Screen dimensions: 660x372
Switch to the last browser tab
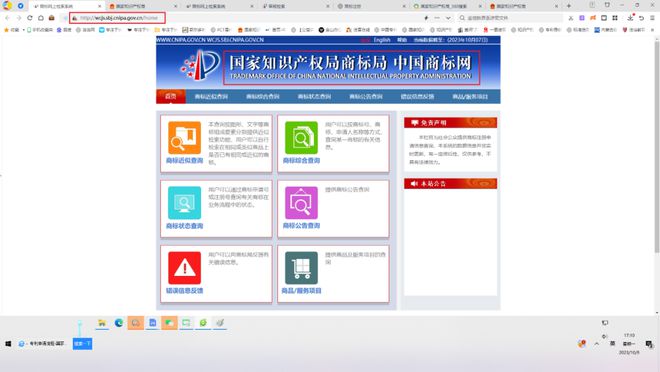524,6
